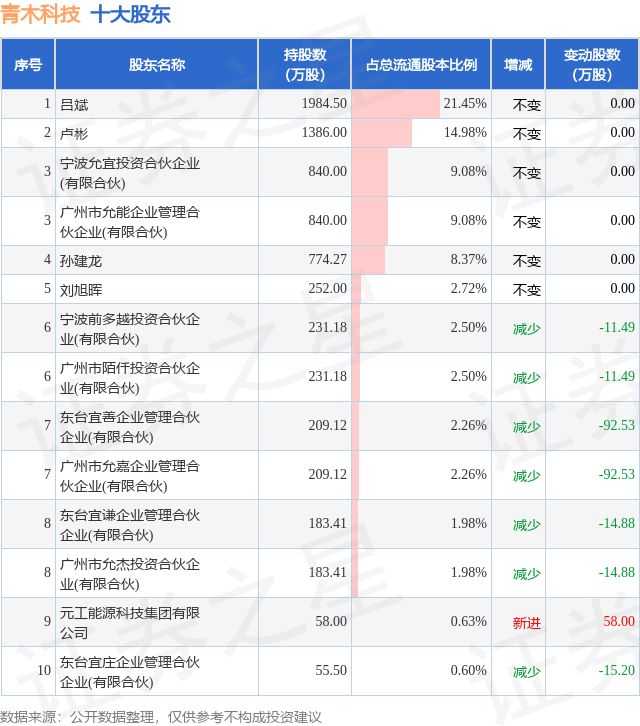Viewport: 640px width, 726px height.
Task: Click shareholder name 刘旭晖
Action: point(81,290)
